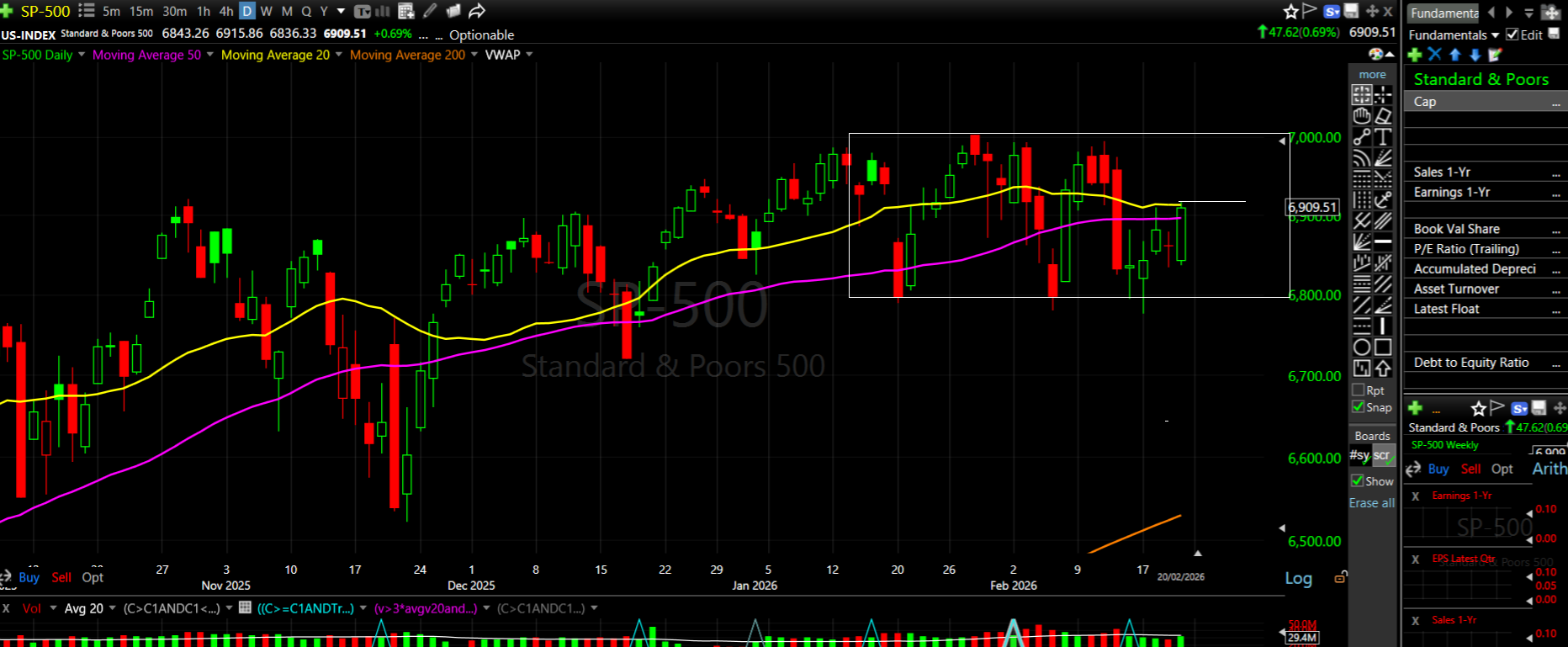Click the green plus icon beside SP-500 symbol
This screenshot has width=1568, height=647.
tap(7, 11)
